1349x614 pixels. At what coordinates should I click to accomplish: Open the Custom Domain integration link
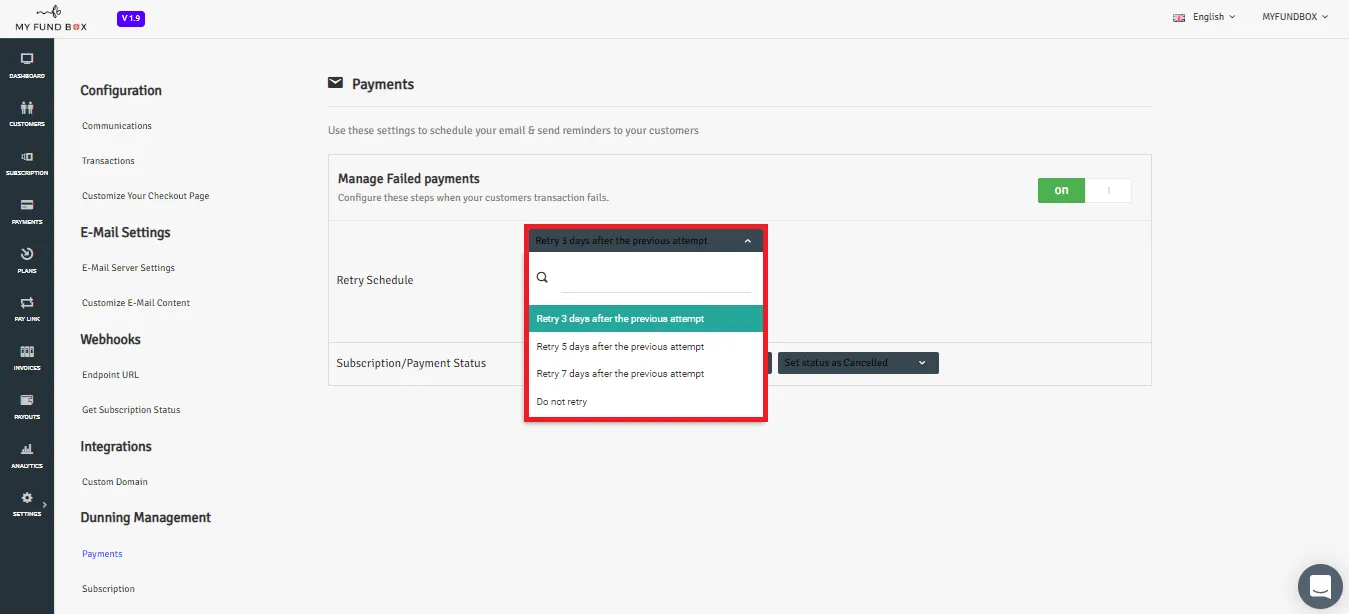tap(115, 482)
